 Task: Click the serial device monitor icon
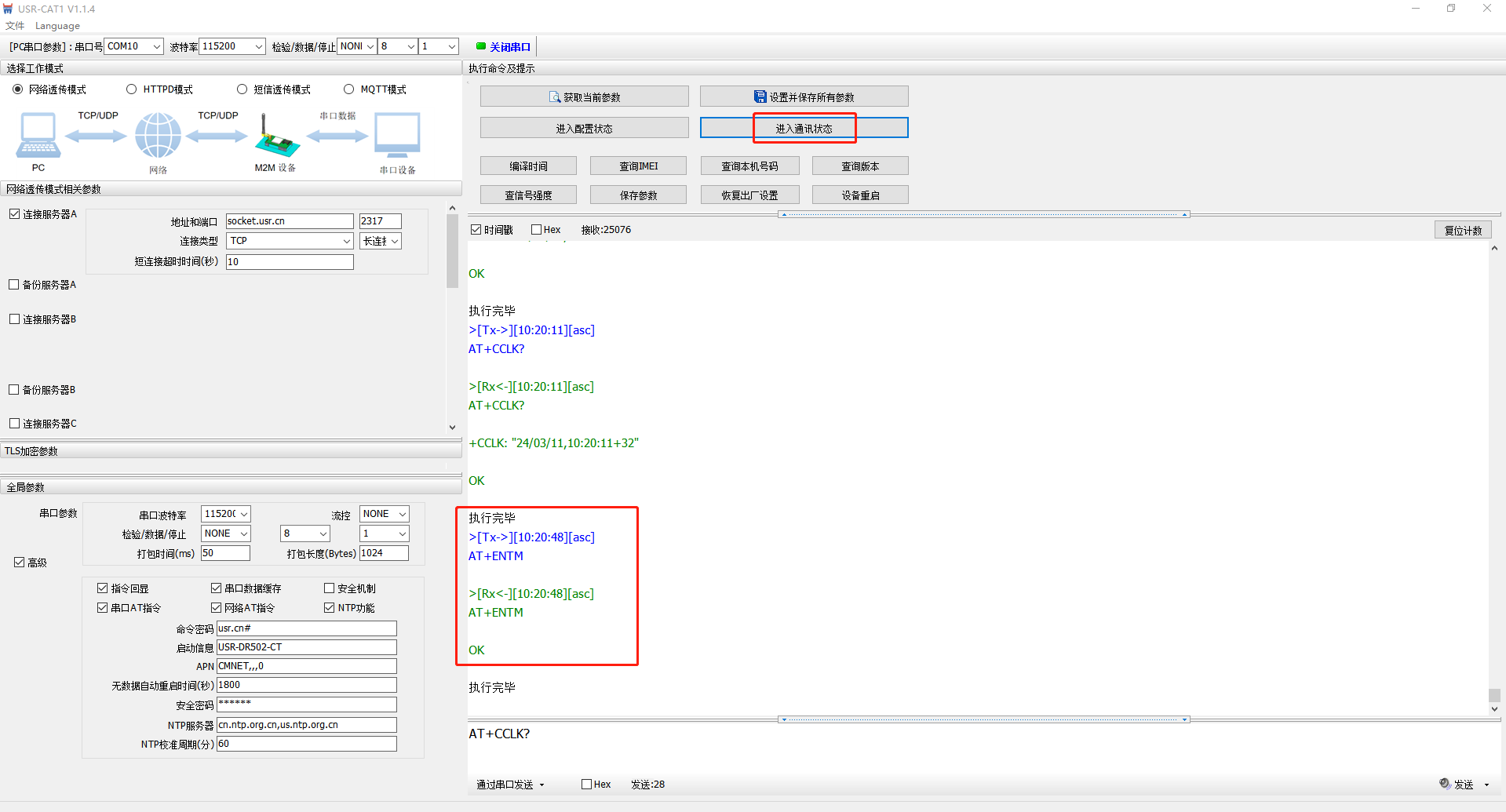pos(397,135)
